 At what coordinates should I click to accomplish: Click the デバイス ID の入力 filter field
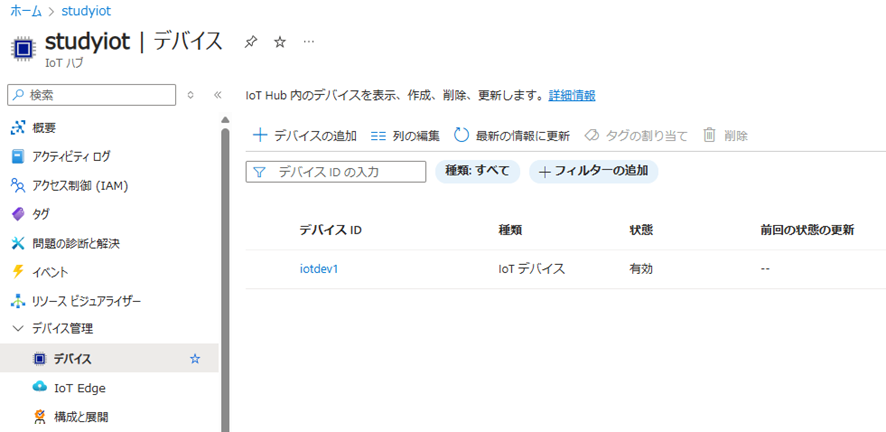(x=336, y=172)
